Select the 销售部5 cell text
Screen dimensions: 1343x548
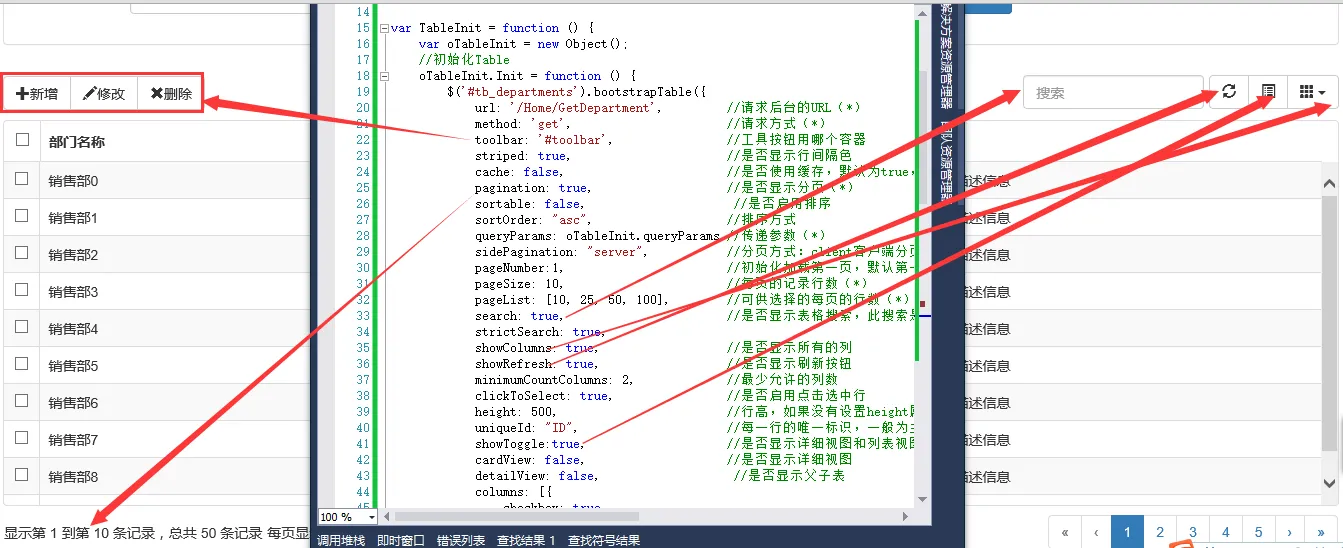(x=73, y=366)
